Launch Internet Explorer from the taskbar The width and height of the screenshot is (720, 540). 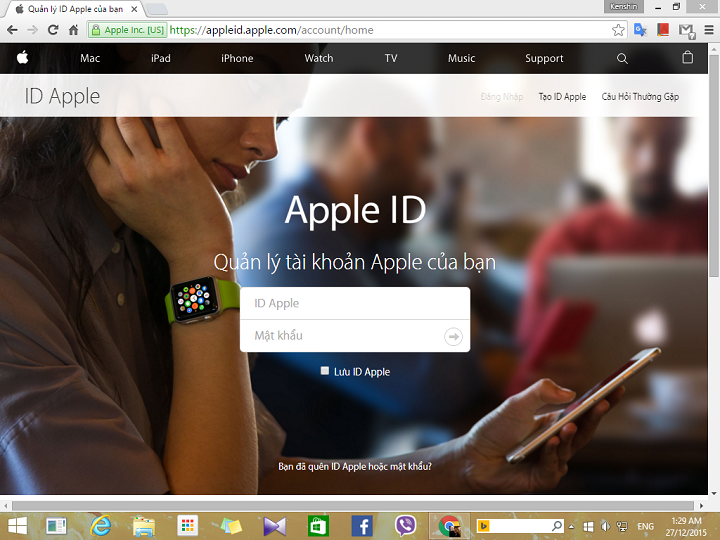point(100,526)
